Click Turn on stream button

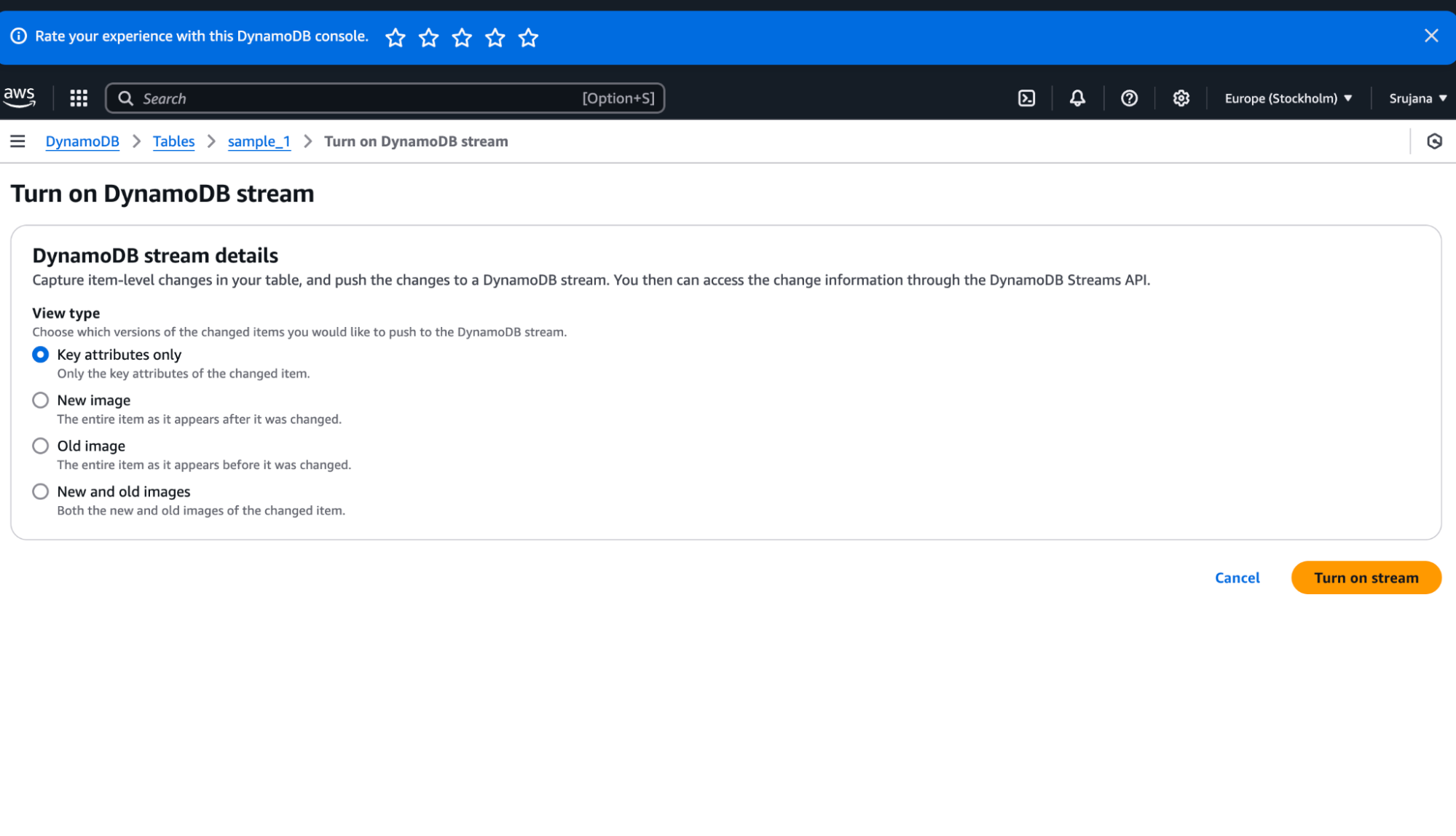coord(1366,577)
